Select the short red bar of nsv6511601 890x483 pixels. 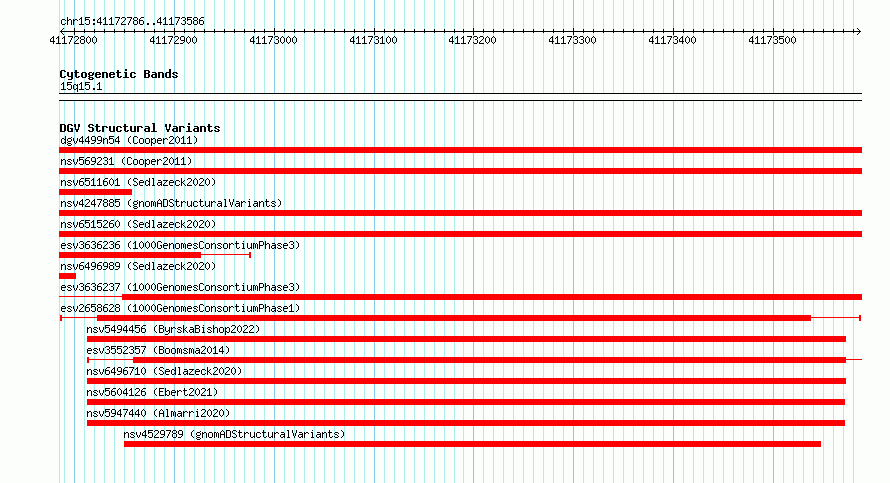click(x=95, y=192)
